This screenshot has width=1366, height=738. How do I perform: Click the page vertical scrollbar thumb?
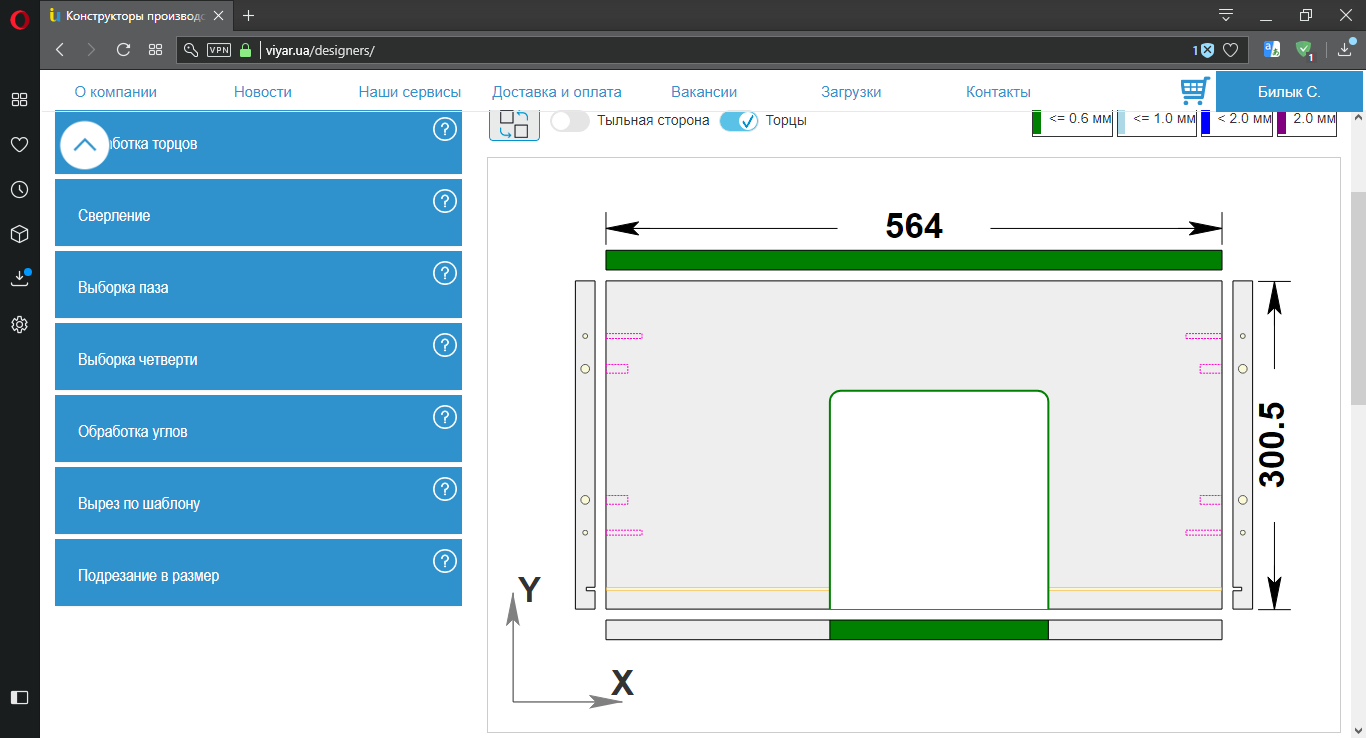point(1358,298)
